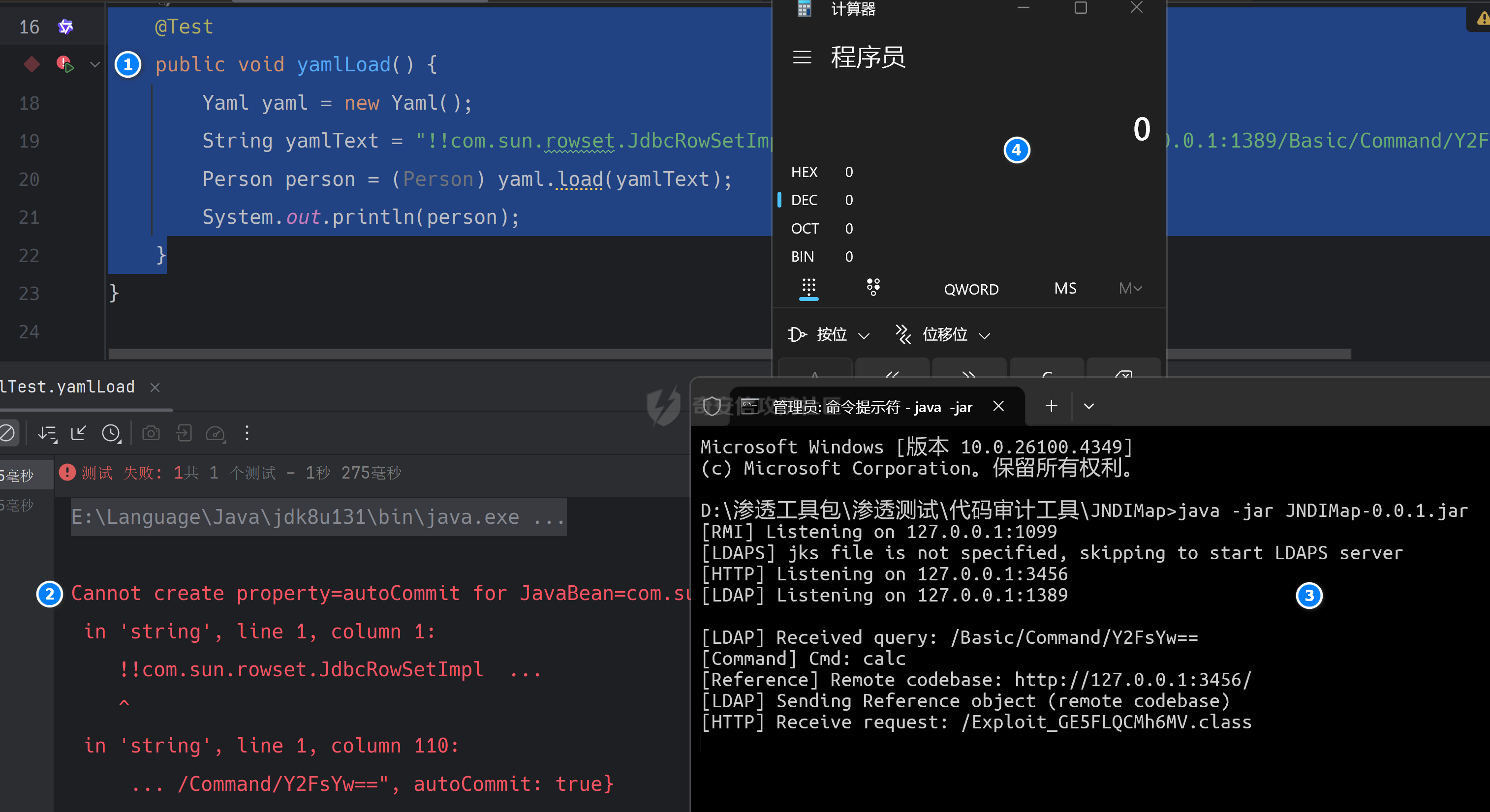Open the sort tests options in run toolbar

(x=47, y=433)
